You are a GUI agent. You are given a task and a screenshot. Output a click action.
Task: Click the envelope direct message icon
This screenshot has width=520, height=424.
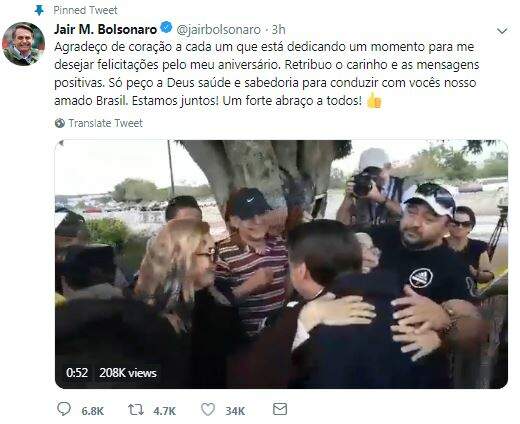(x=280, y=409)
